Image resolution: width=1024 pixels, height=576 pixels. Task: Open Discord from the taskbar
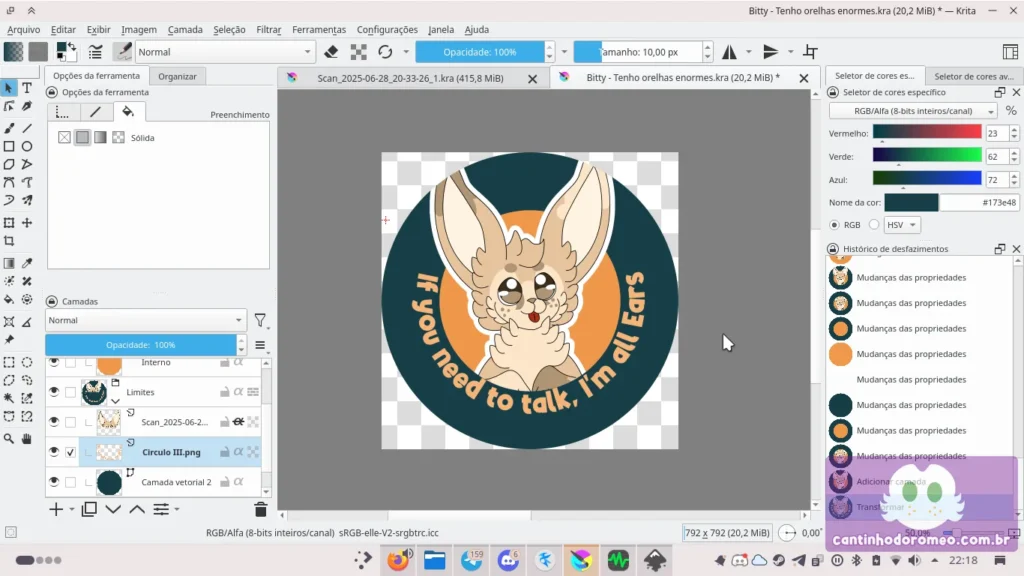click(508, 560)
